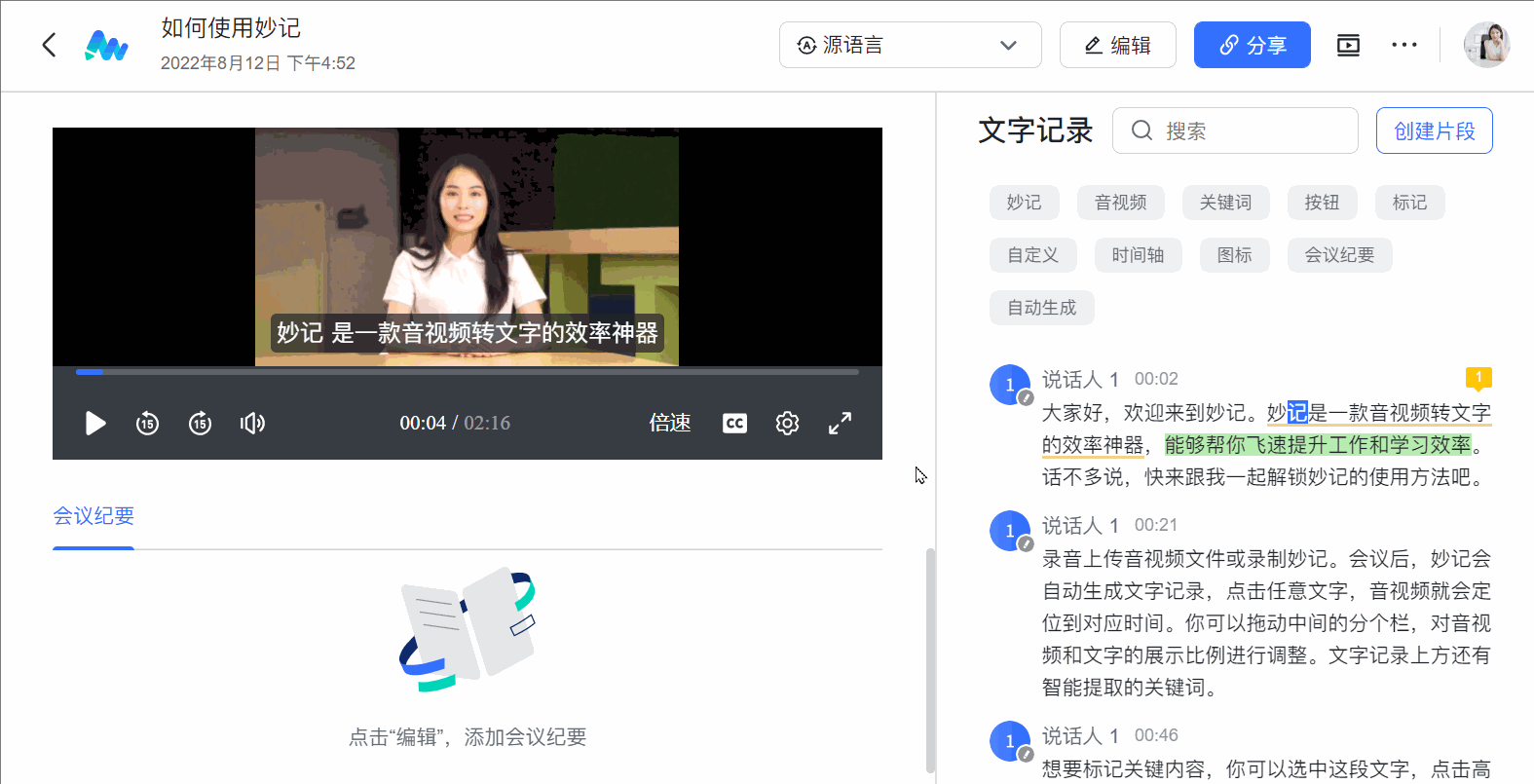Open the more options ellipsis menu
The width and height of the screenshot is (1534, 784).
[x=1403, y=45]
